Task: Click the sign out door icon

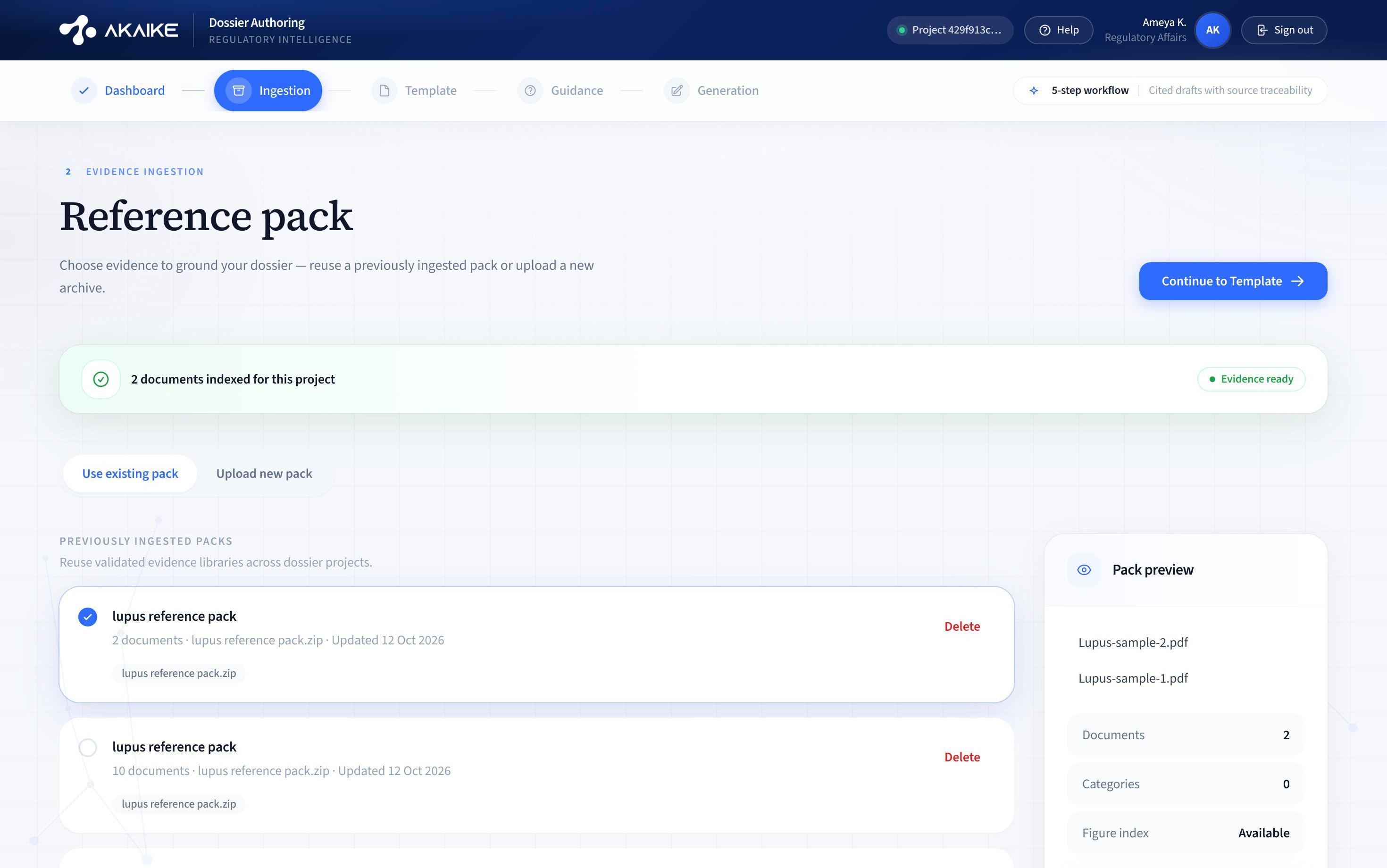Action: click(x=1262, y=30)
